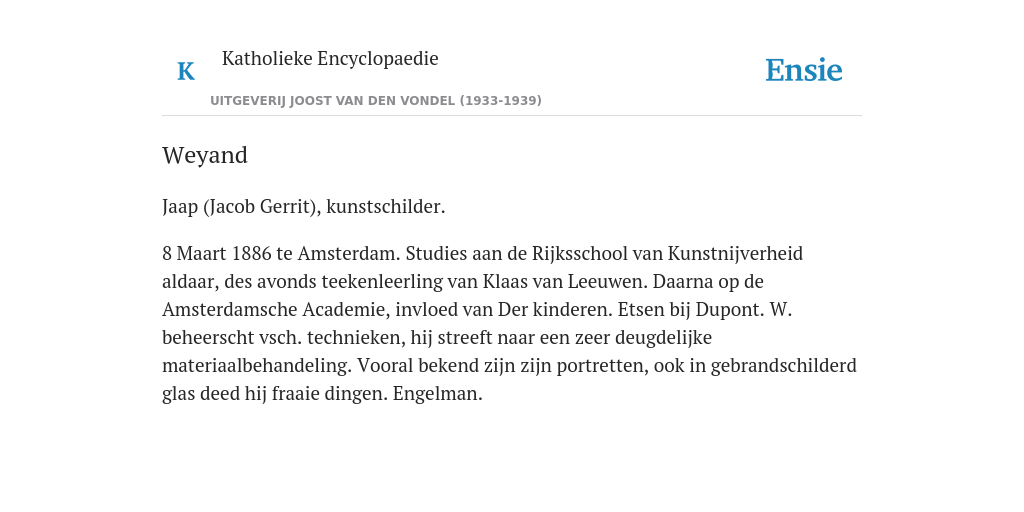Click the blue K encyclopedia icon

(x=186, y=71)
